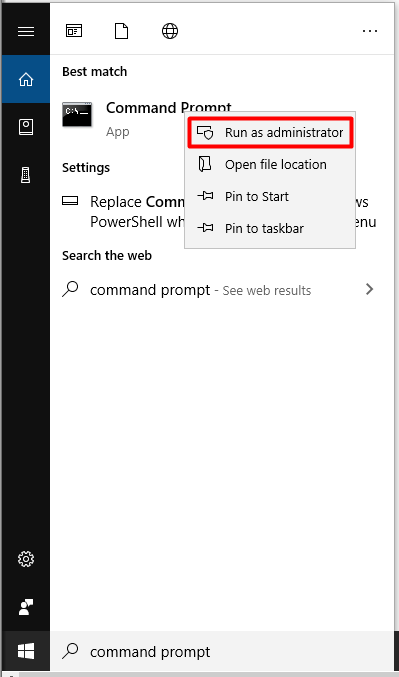Choose Open file location
Screen dimensions: 399x677
click(x=270, y=165)
